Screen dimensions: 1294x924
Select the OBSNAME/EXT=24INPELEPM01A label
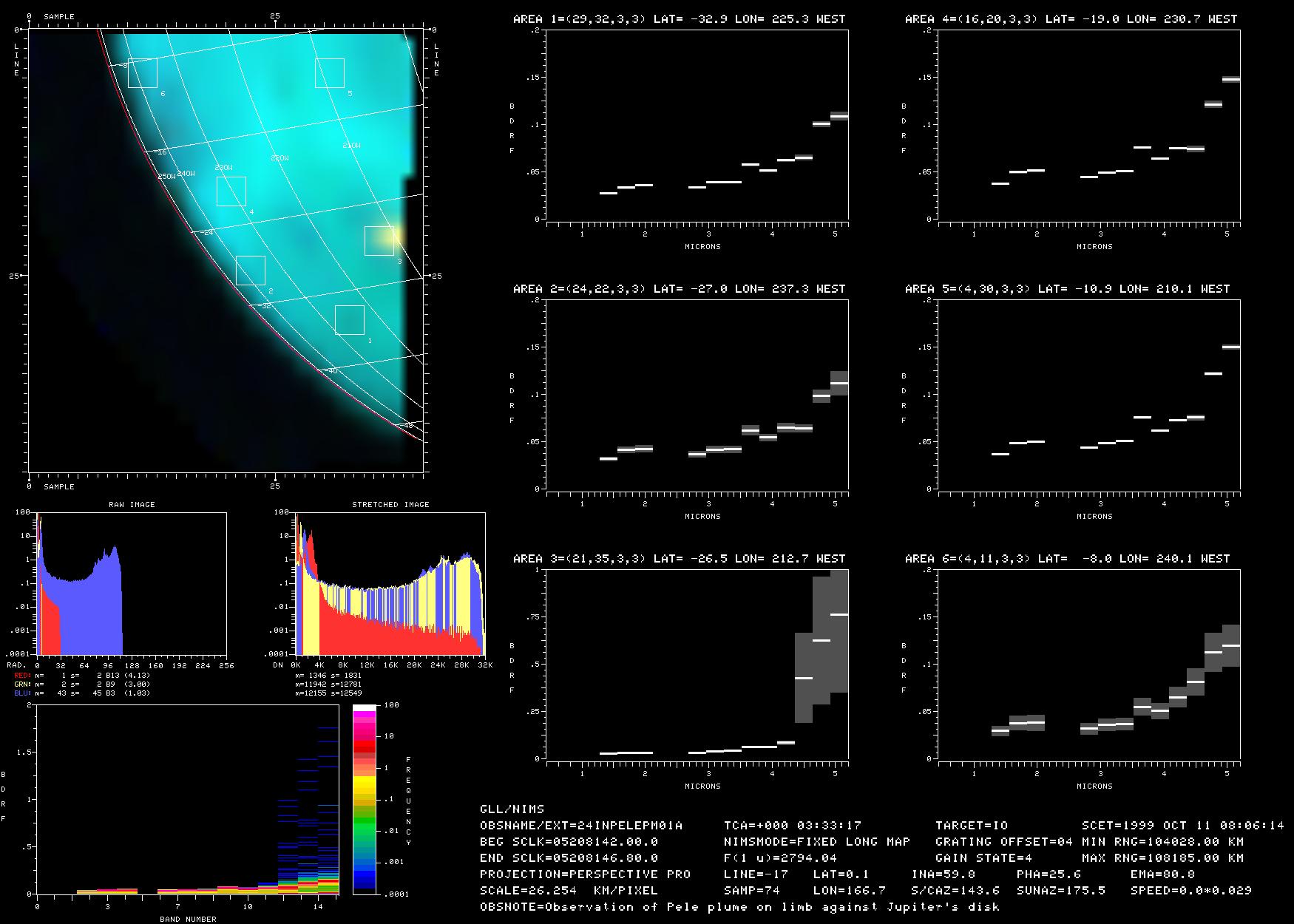point(581,826)
